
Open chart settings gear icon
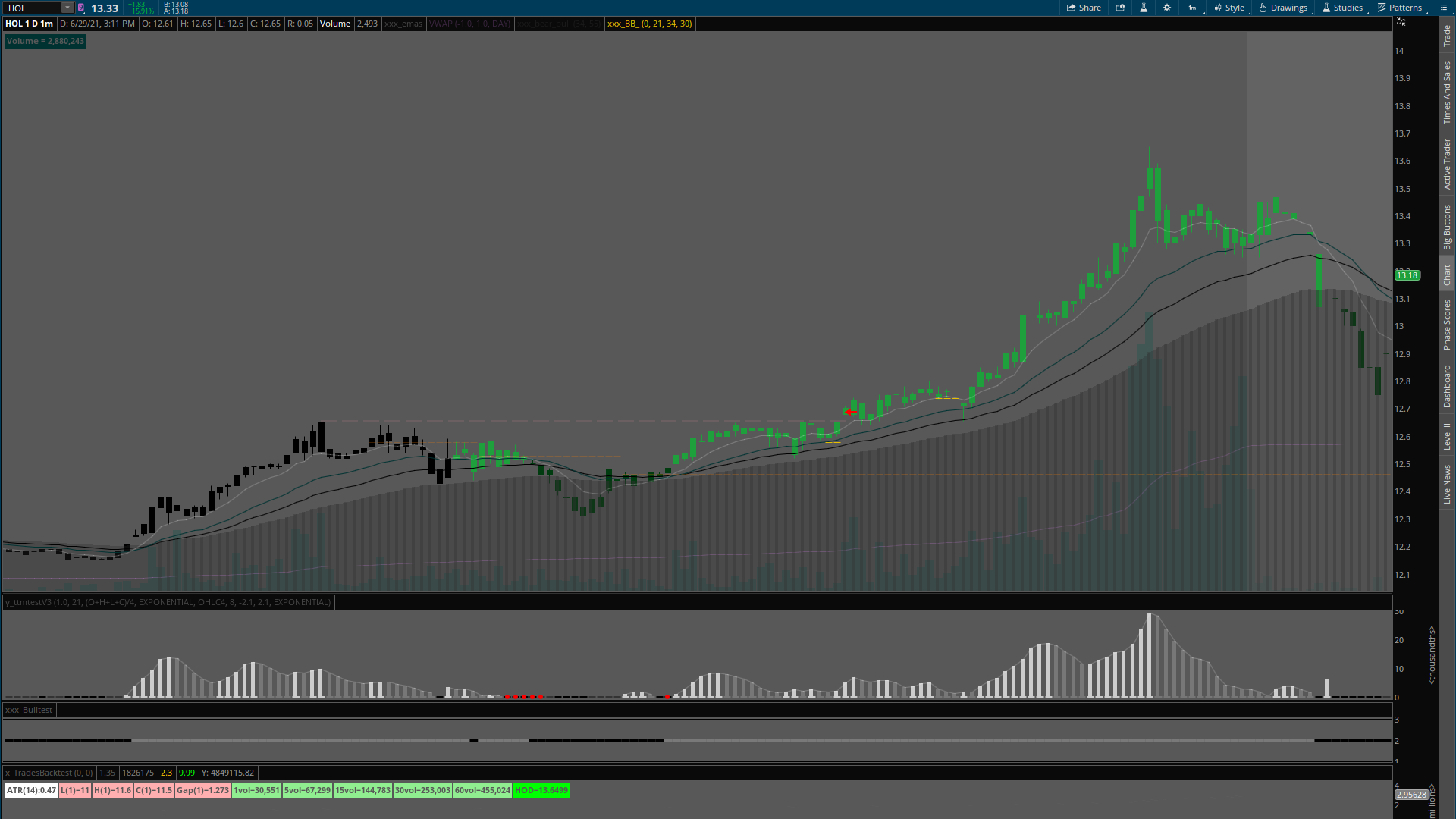pos(1167,8)
